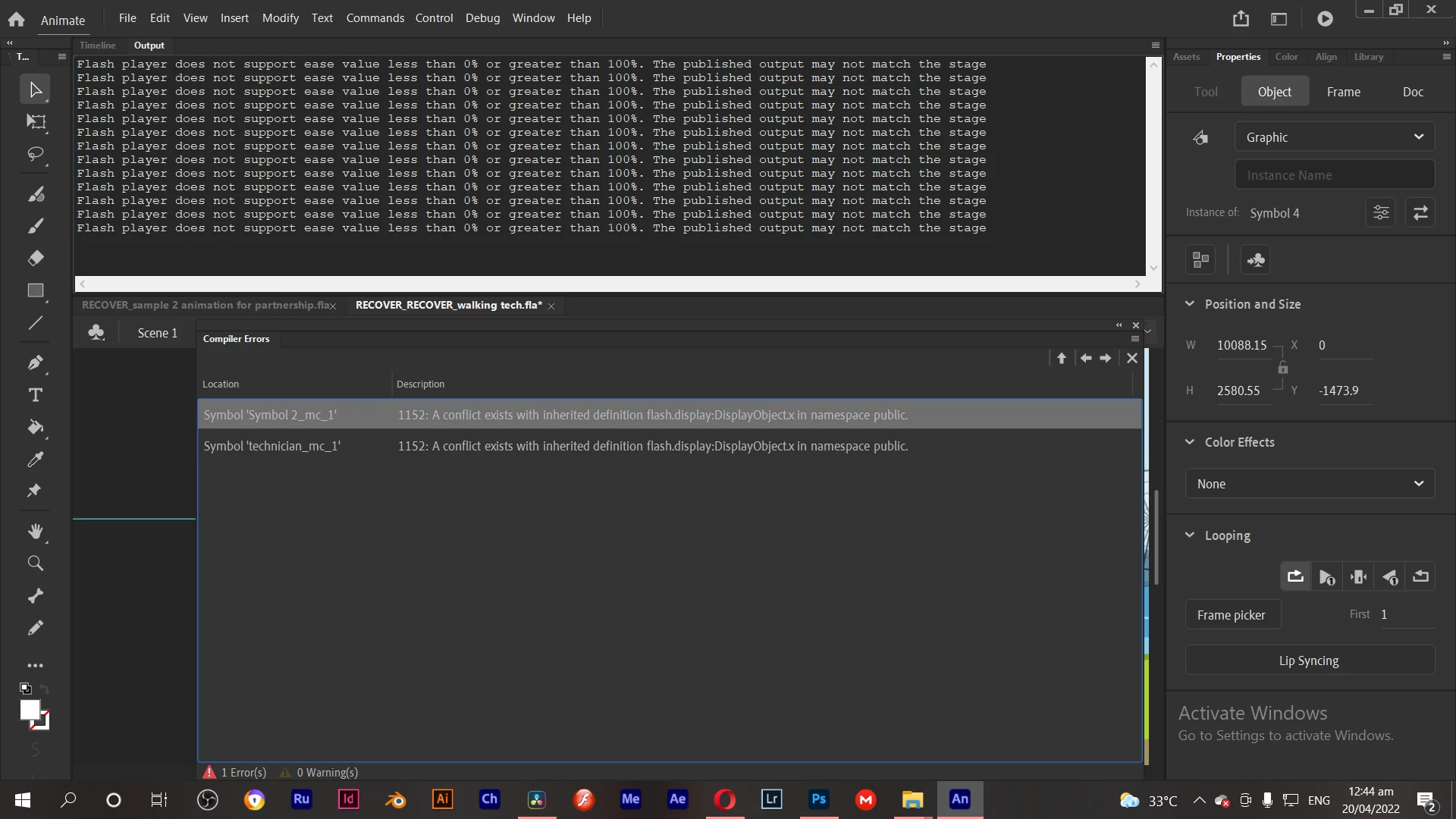Enable Play Once looping option

pyautogui.click(x=1326, y=577)
